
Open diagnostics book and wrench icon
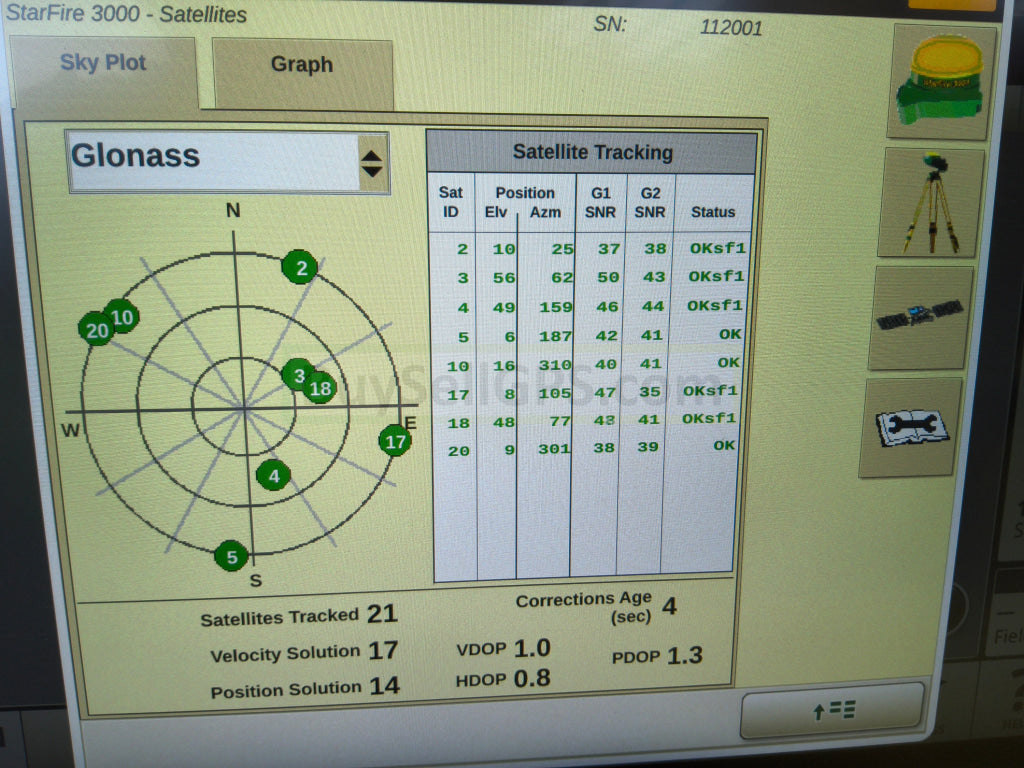[910, 427]
